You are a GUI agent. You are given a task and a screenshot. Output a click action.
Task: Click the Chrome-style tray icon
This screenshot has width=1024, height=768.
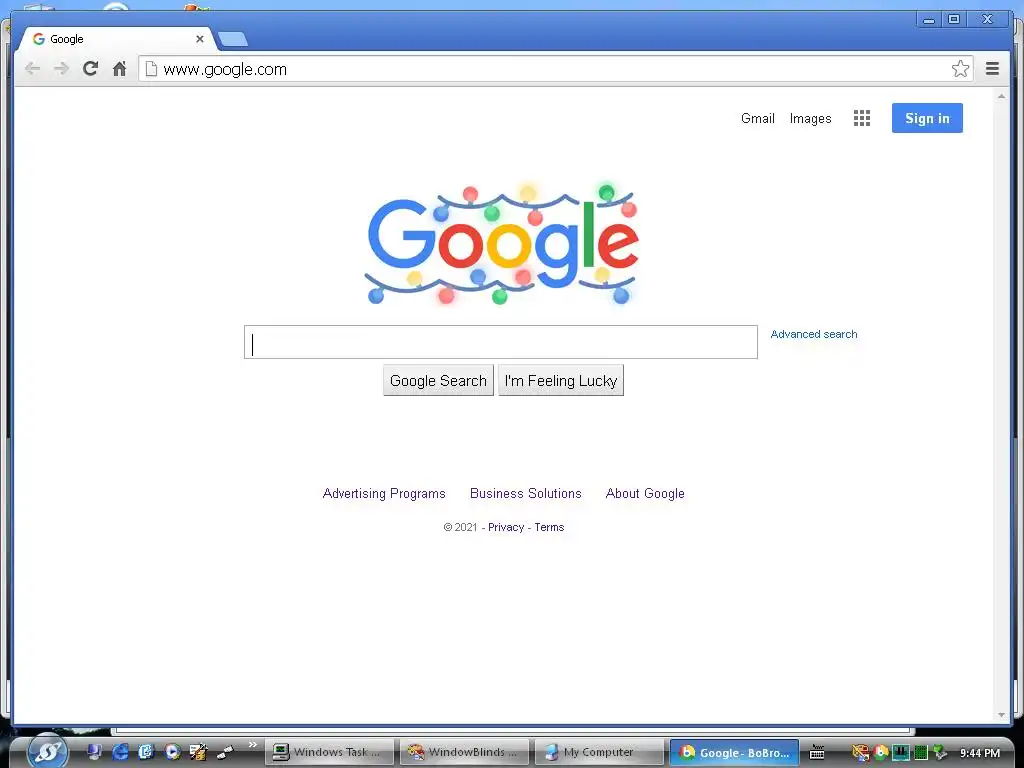tap(882, 753)
